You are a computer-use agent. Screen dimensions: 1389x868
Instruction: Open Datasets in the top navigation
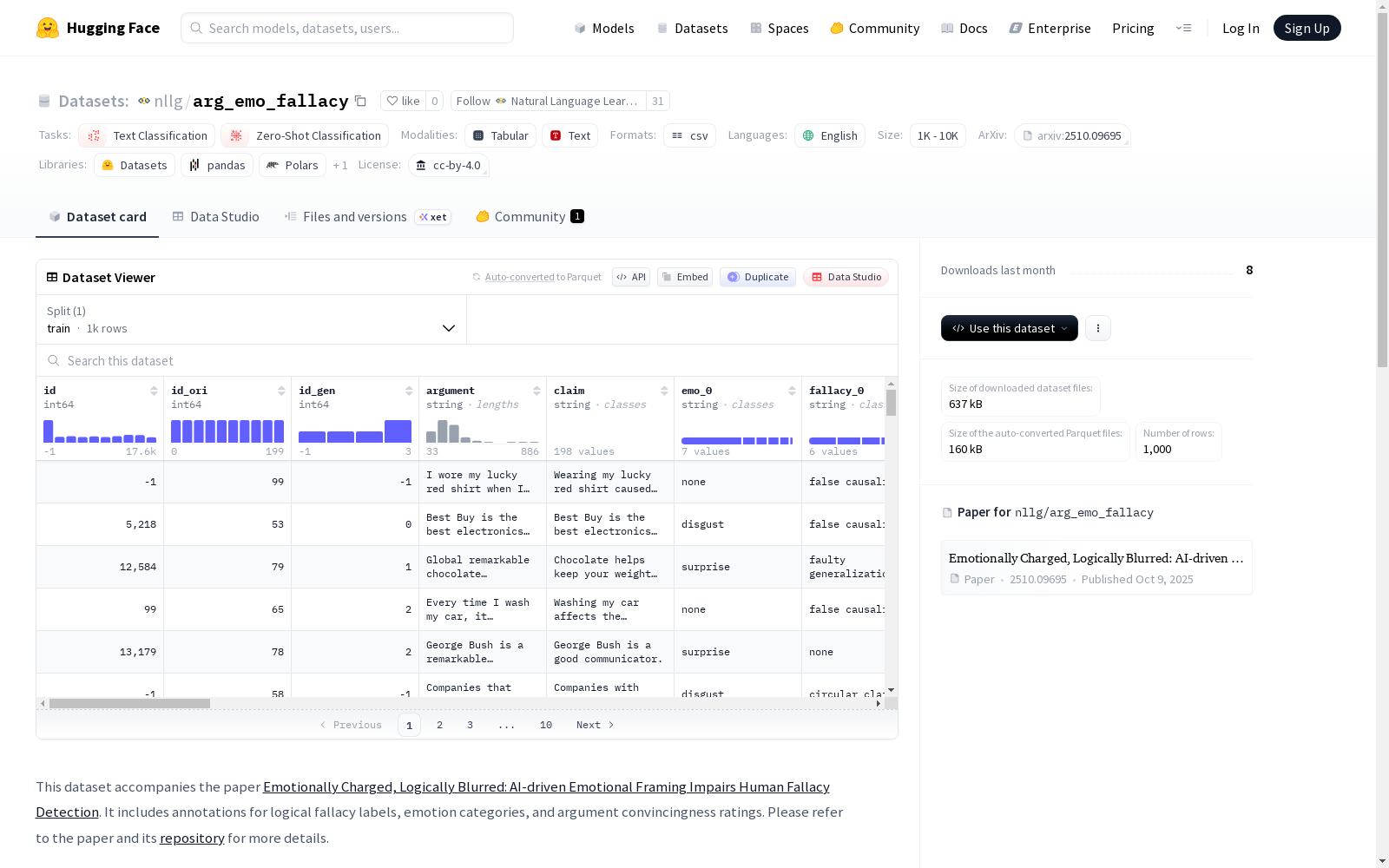tap(692, 28)
